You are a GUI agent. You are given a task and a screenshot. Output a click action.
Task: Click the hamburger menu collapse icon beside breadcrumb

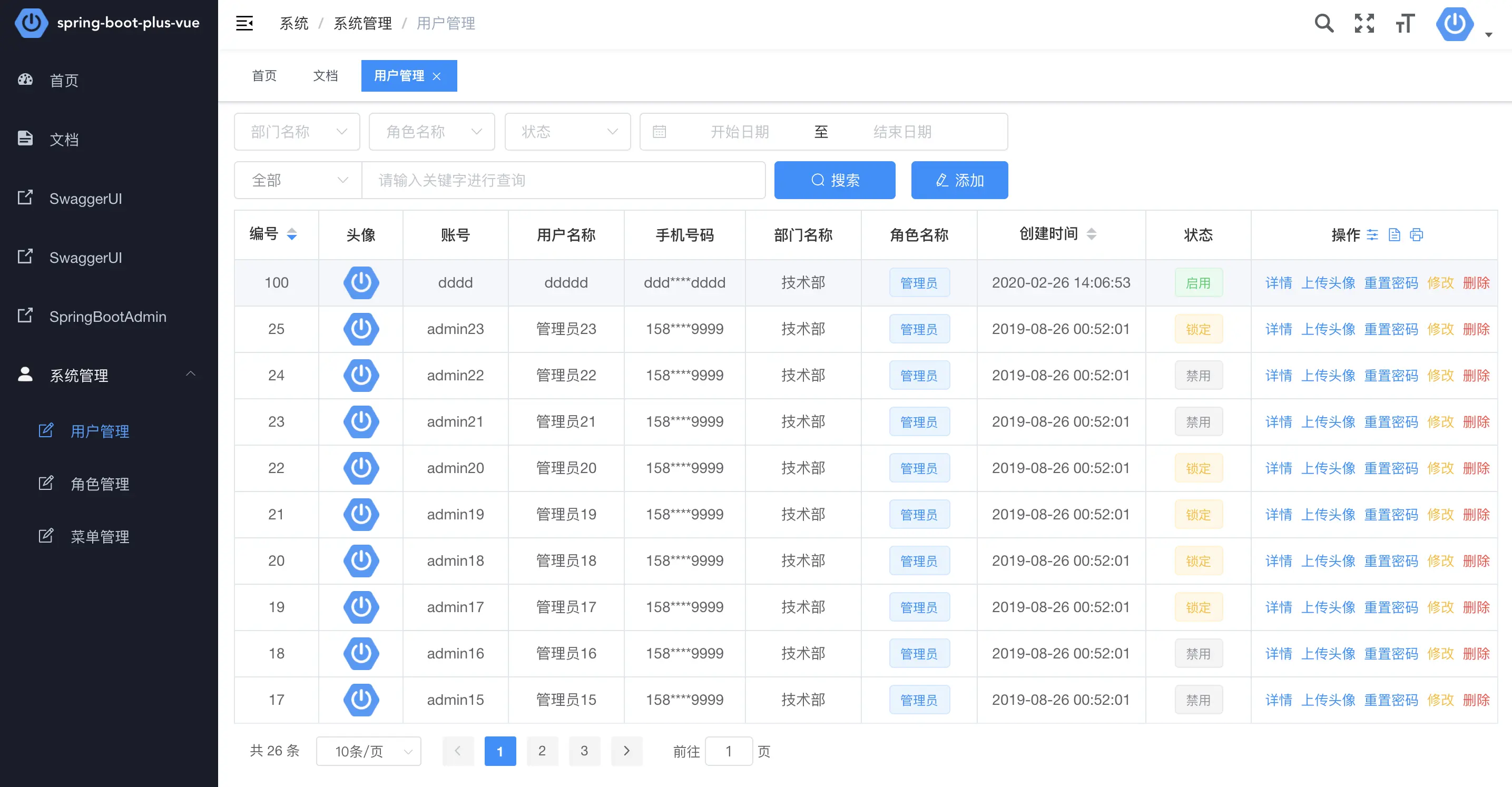(x=245, y=24)
